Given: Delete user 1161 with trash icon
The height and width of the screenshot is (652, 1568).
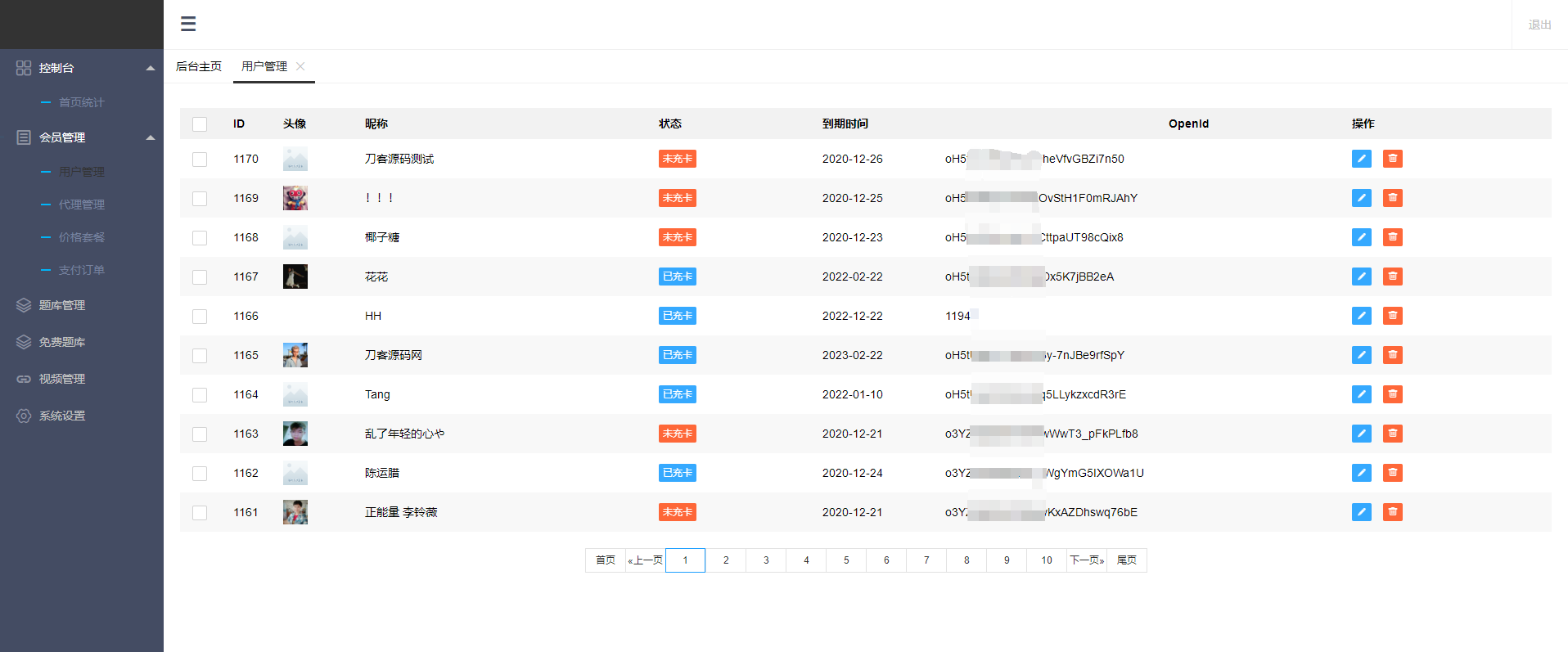Looking at the screenshot, I should (1393, 512).
